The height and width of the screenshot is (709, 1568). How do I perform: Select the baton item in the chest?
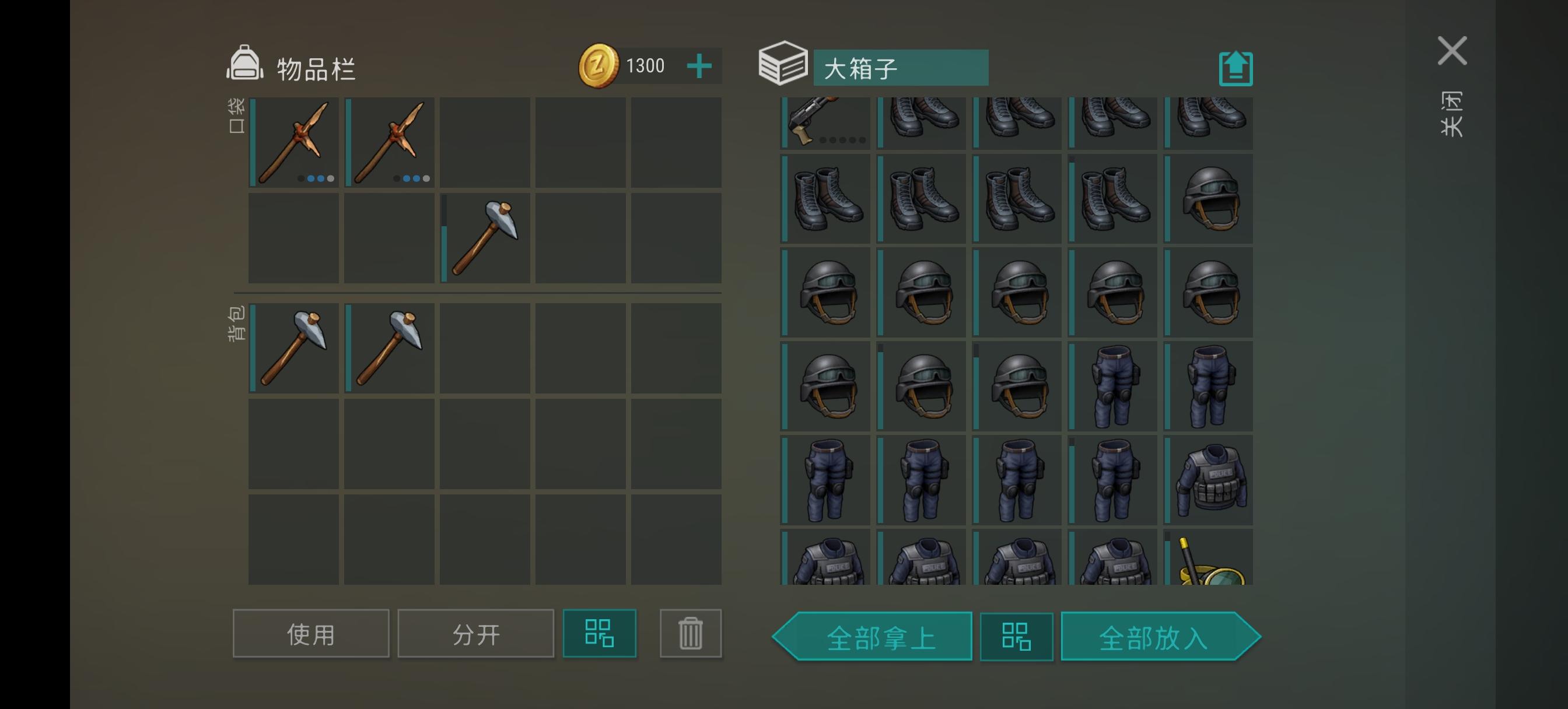1209,557
